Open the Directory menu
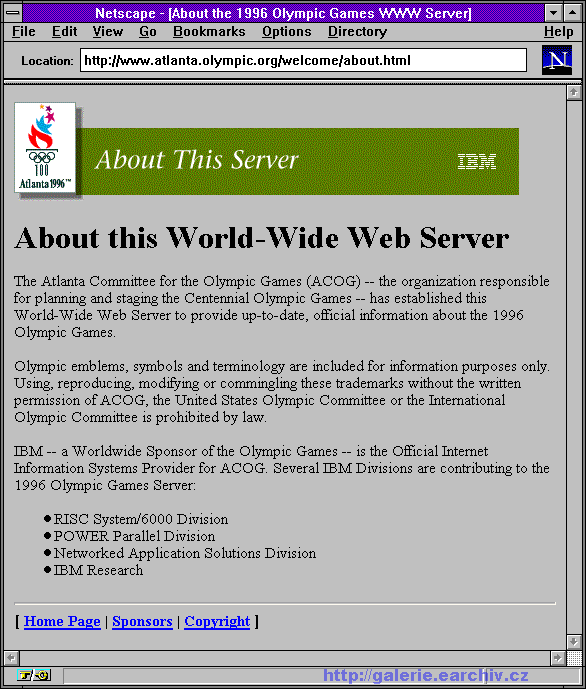The image size is (586, 689). 357,32
